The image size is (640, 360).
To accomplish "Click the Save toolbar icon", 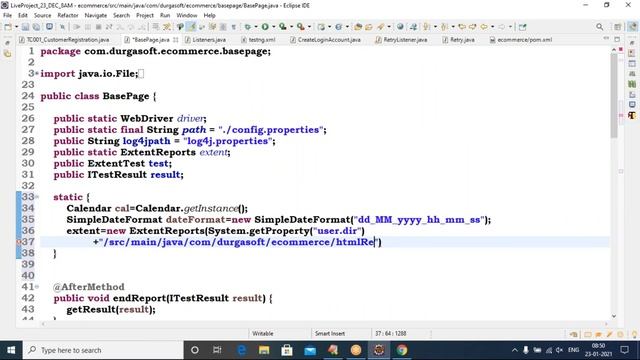I will [x=25, y=27].
